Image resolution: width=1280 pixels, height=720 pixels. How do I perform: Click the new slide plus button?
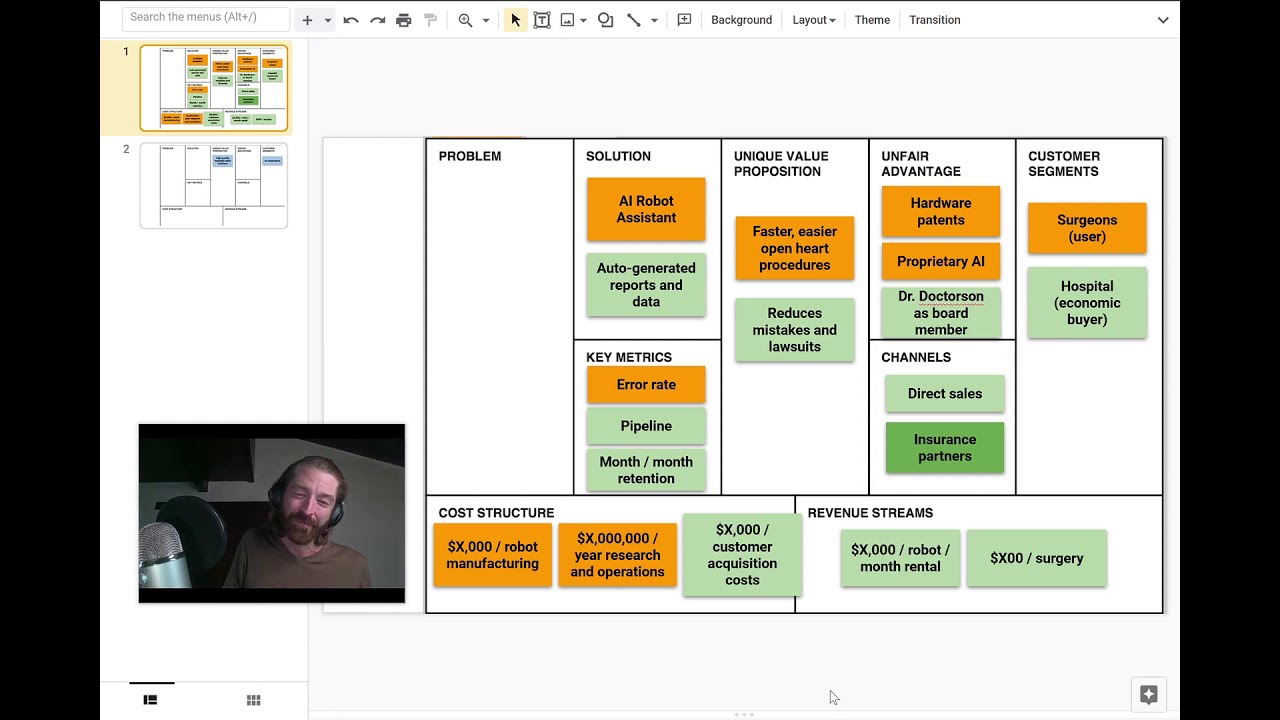click(x=307, y=20)
